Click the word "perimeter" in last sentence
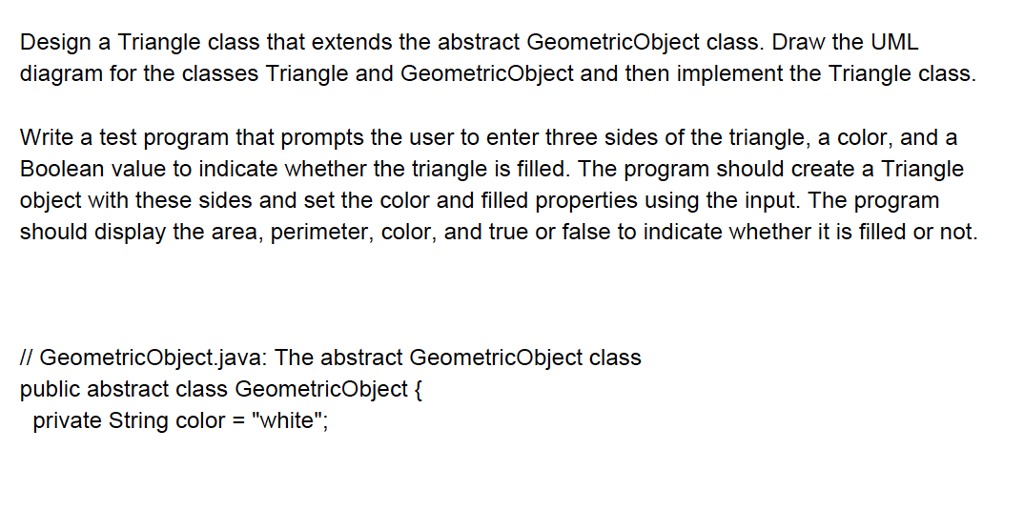 coord(323,232)
